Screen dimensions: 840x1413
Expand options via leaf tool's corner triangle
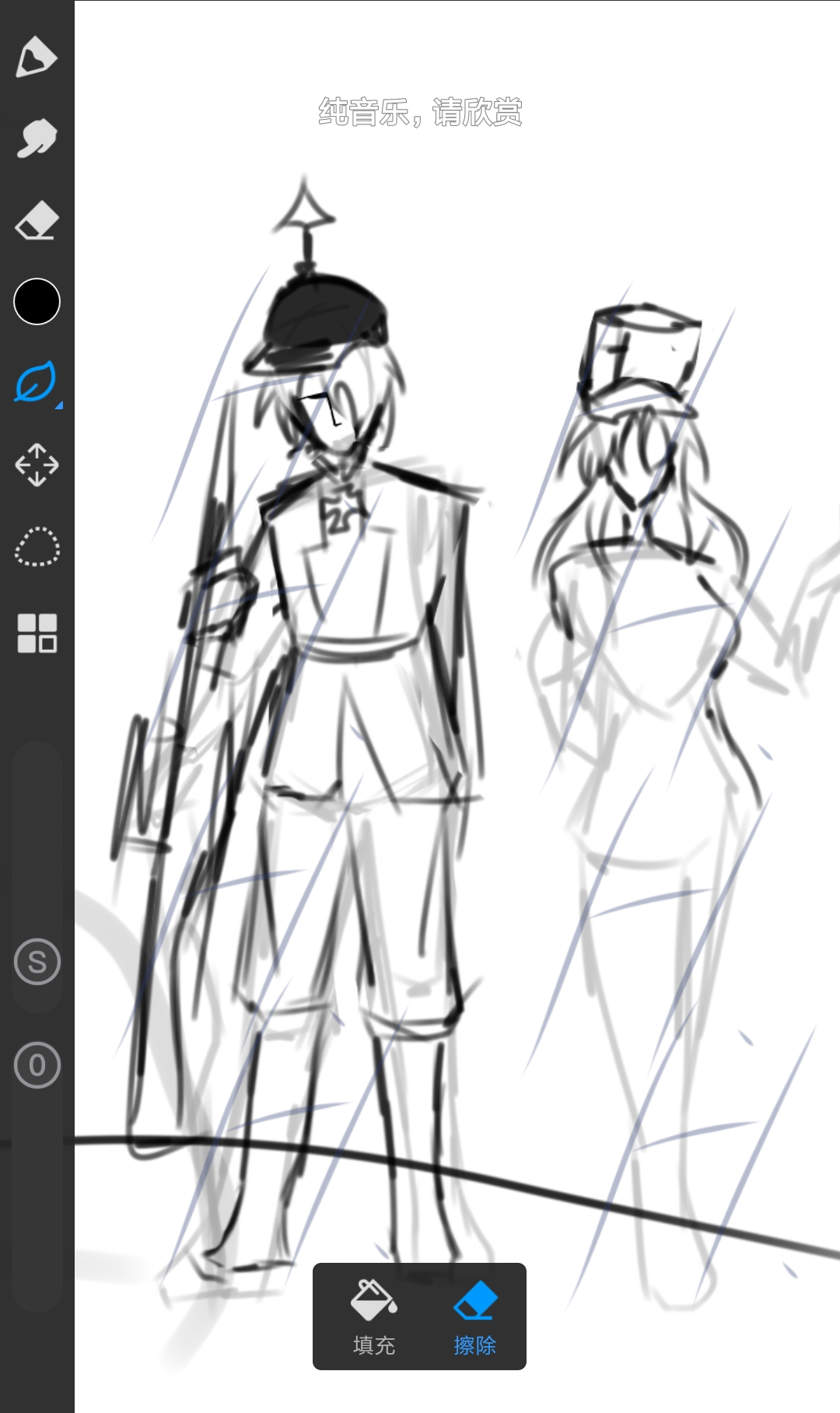point(58,405)
